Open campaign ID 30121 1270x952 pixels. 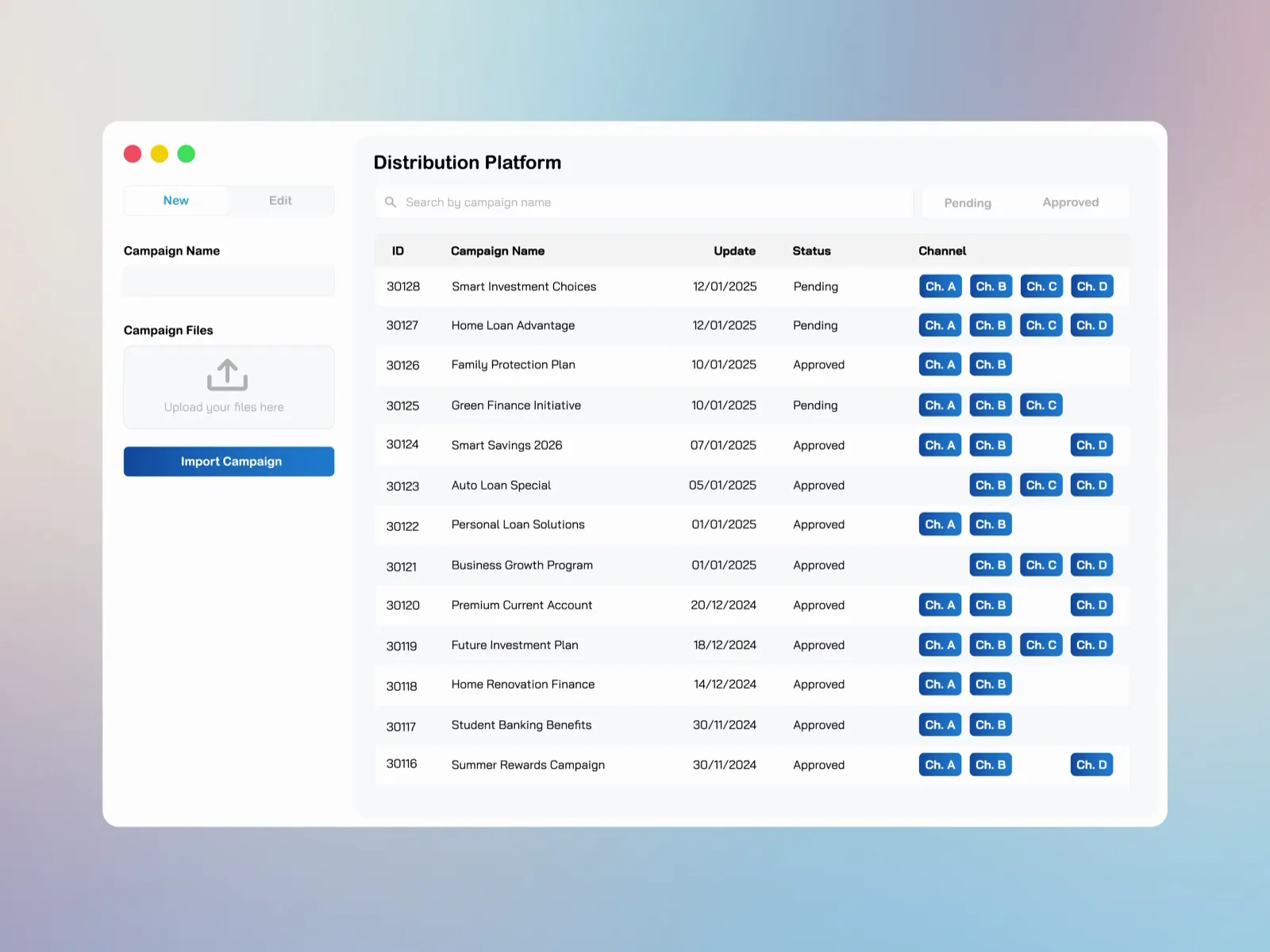pos(402,566)
